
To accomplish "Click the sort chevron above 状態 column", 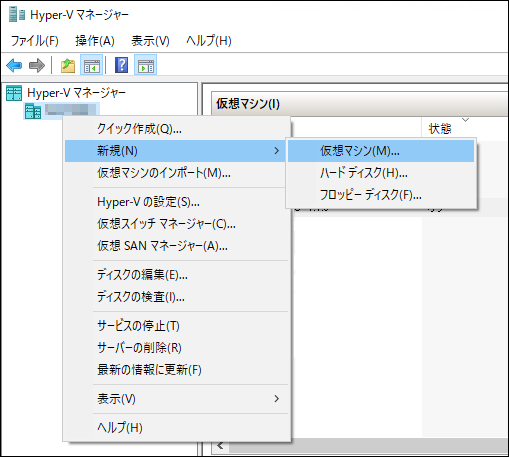I will [465, 120].
